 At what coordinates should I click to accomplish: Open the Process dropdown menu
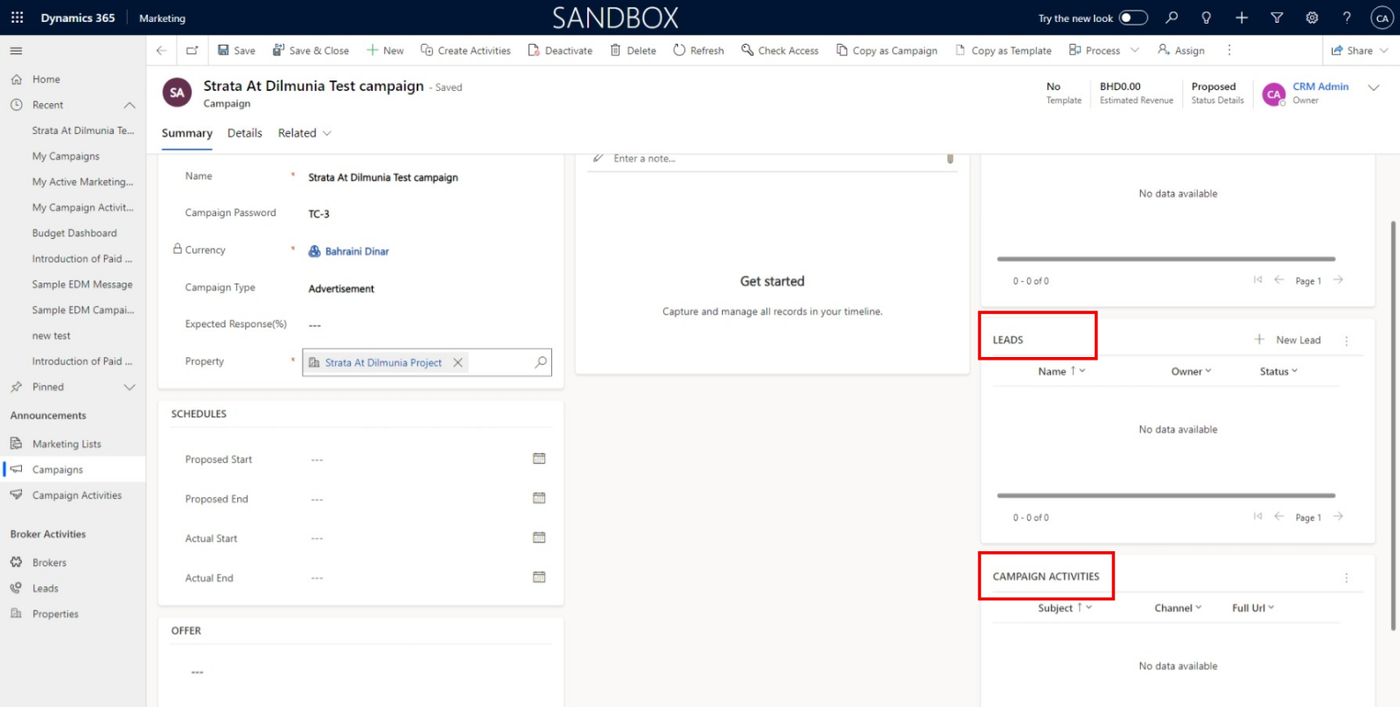pyautogui.click(x=1104, y=50)
